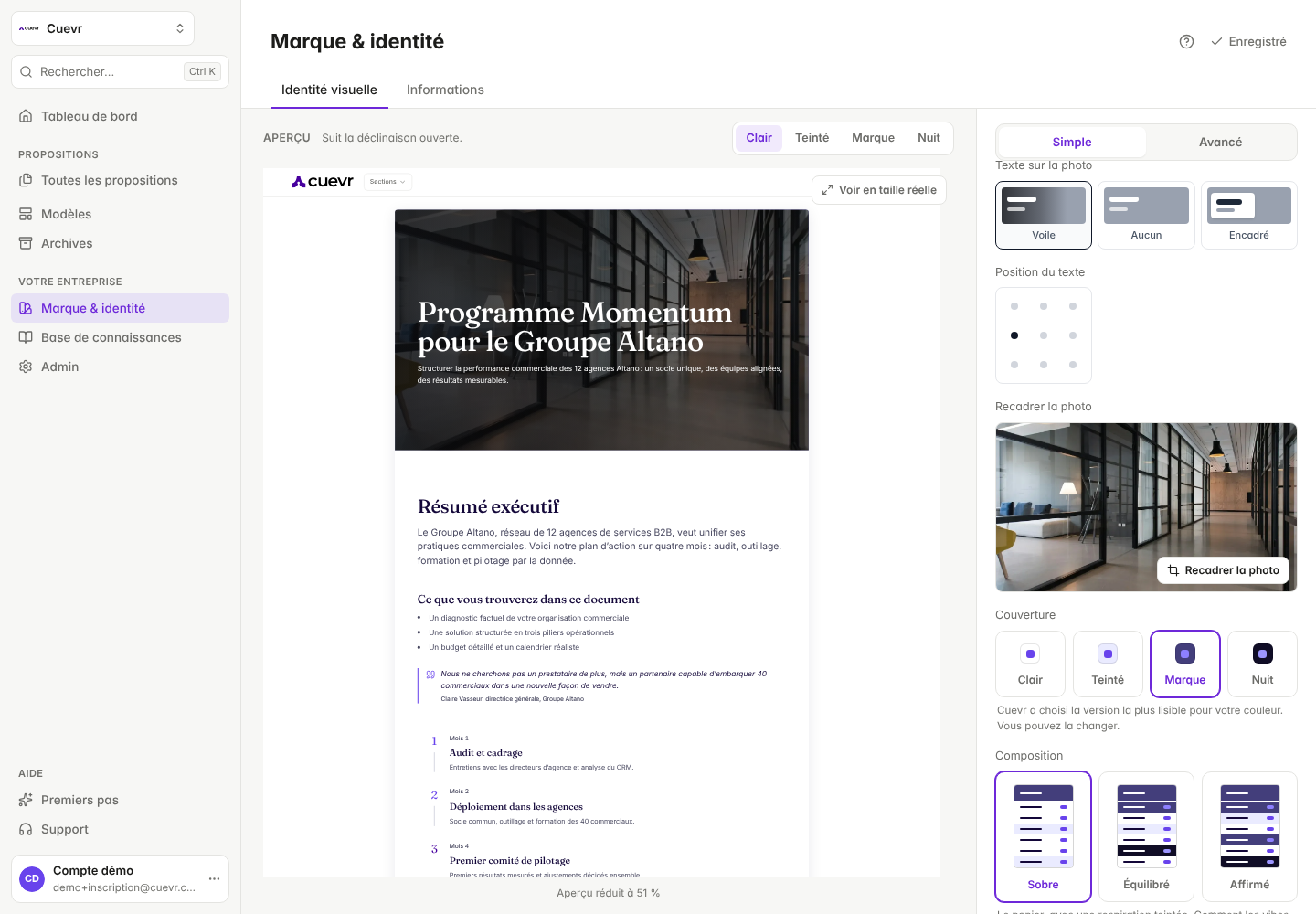Click the Recadrer la photo button
1316x914 pixels.
[1224, 570]
